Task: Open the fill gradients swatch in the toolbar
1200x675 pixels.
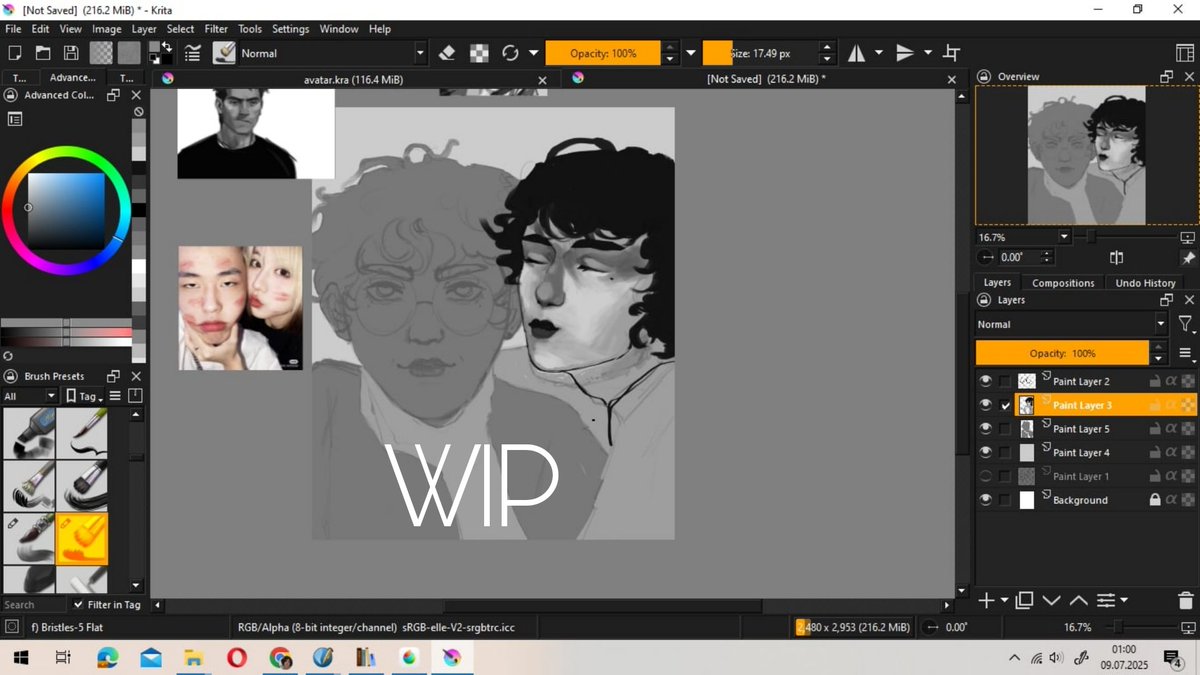Action: pyautogui.click(x=101, y=53)
